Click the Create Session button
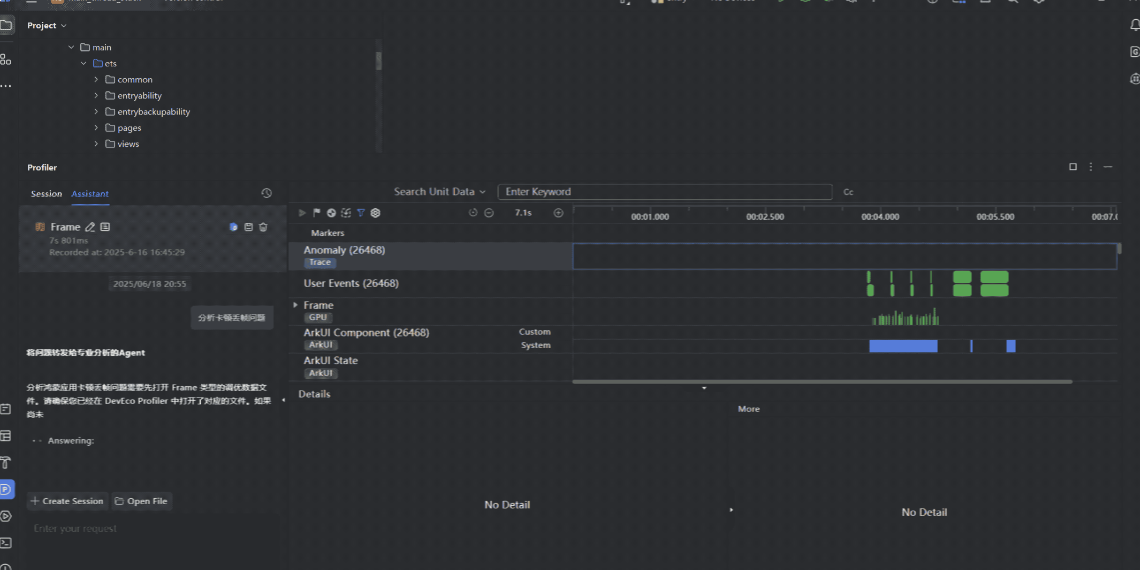Image resolution: width=1140 pixels, height=570 pixels. (67, 501)
